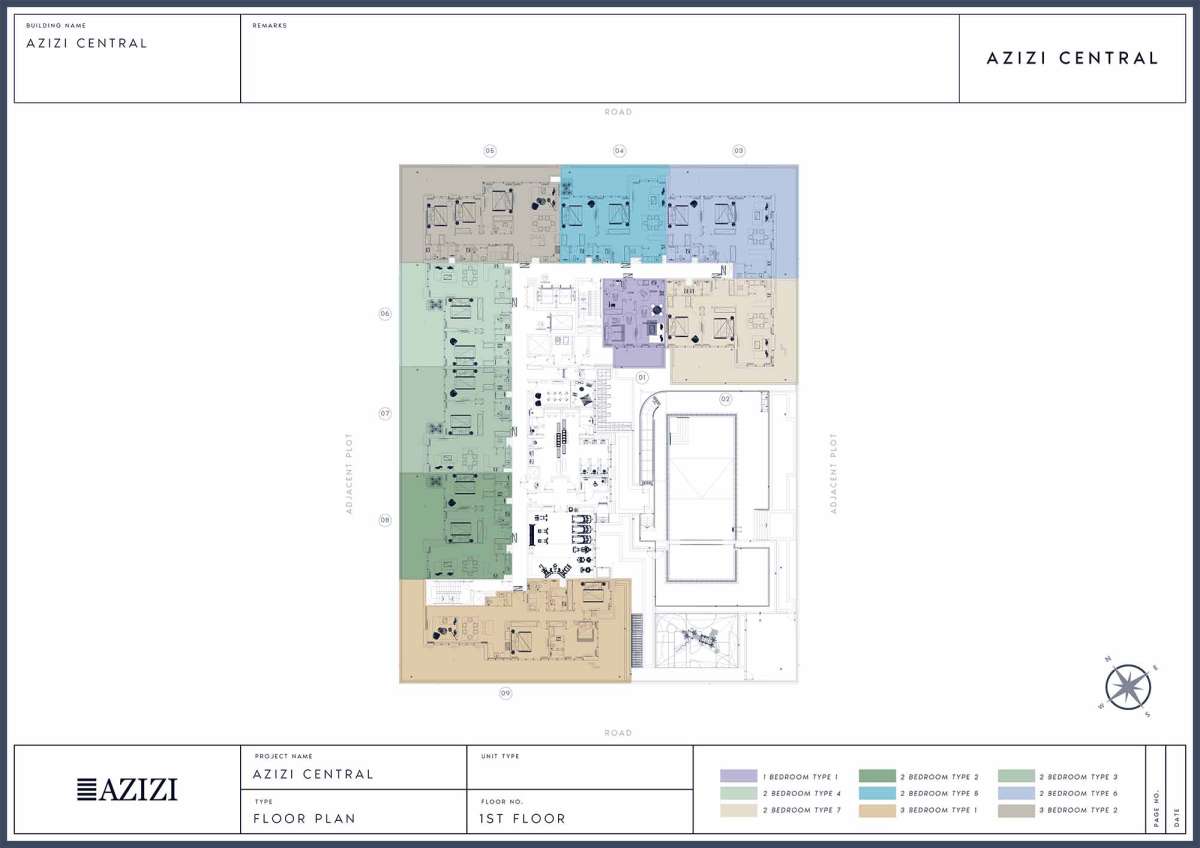The image size is (1200, 848).
Task: Click the compass rose icon
Action: [1128, 687]
